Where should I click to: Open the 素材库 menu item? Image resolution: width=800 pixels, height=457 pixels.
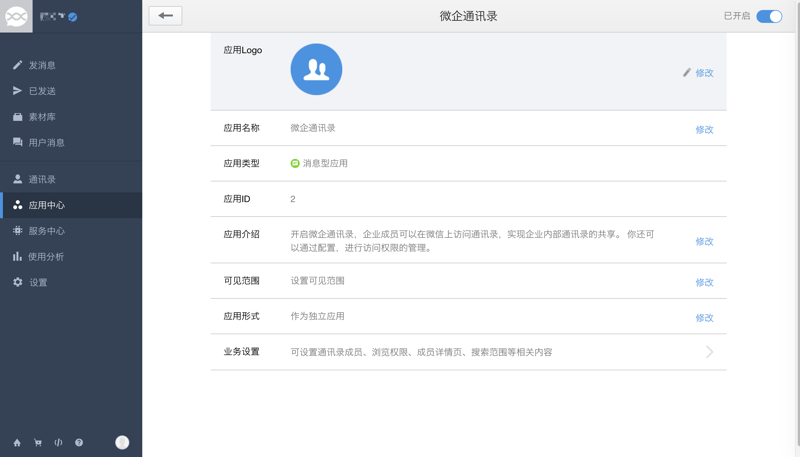[x=71, y=117]
